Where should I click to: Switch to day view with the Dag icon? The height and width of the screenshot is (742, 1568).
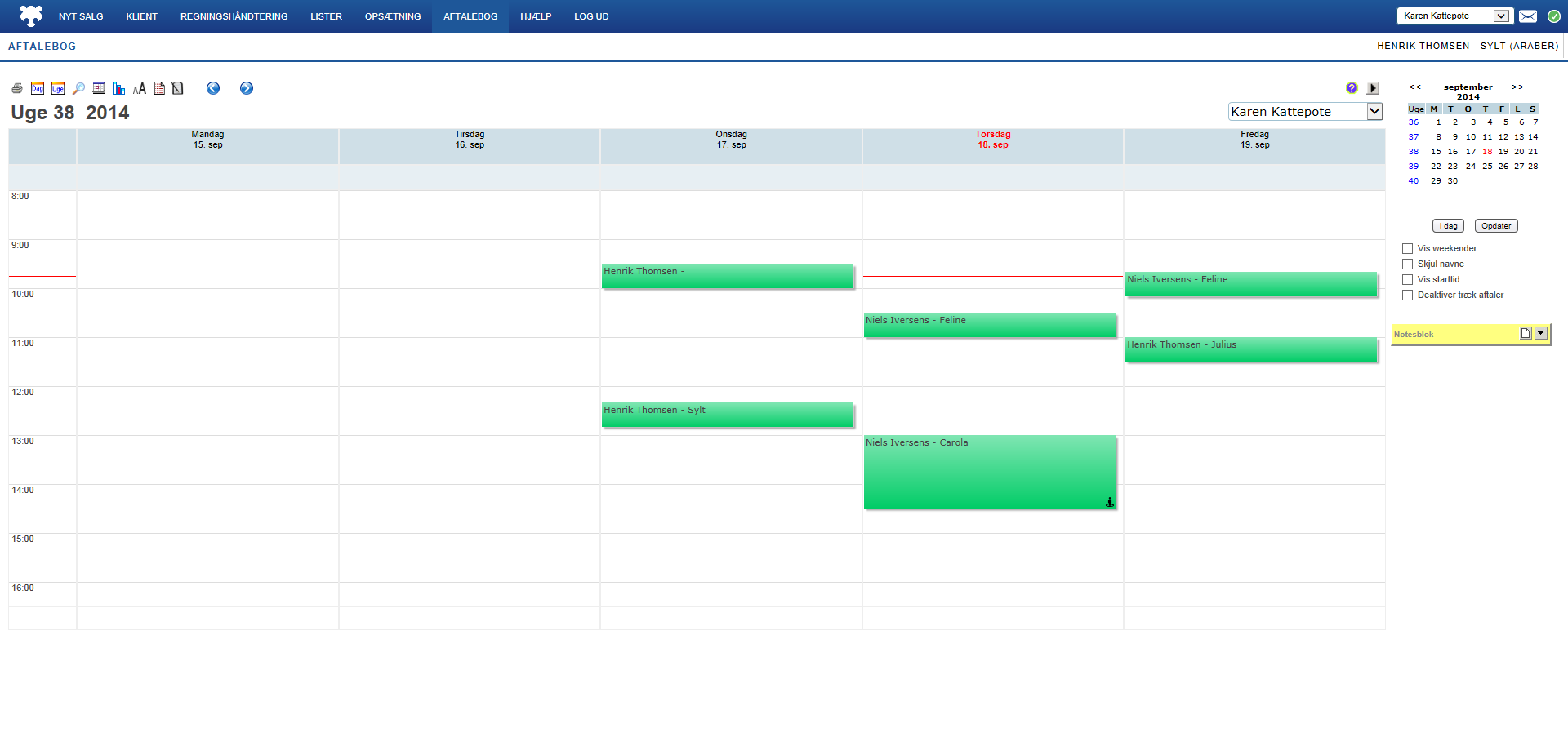click(x=38, y=88)
